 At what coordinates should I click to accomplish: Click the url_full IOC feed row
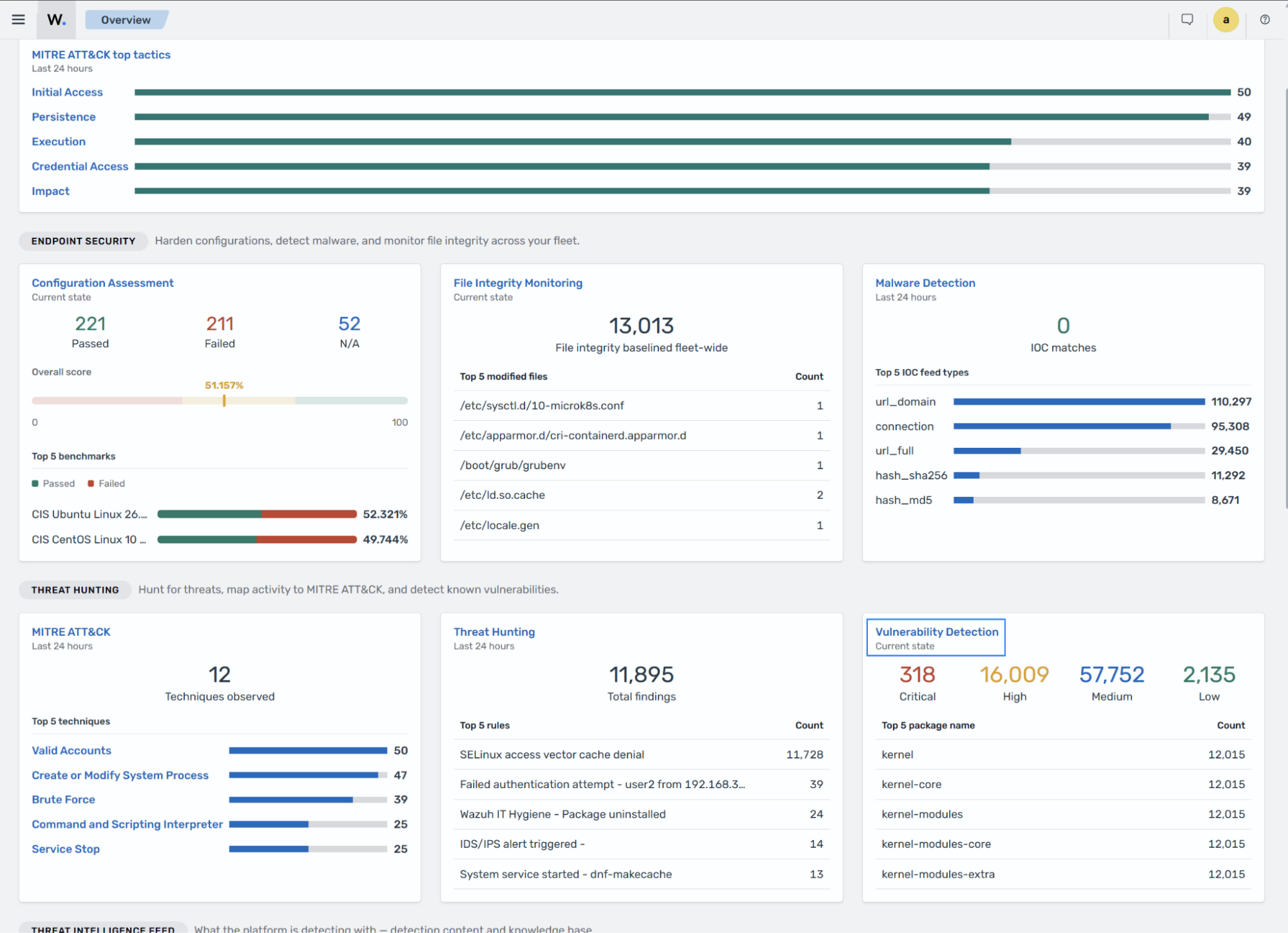(1062, 451)
